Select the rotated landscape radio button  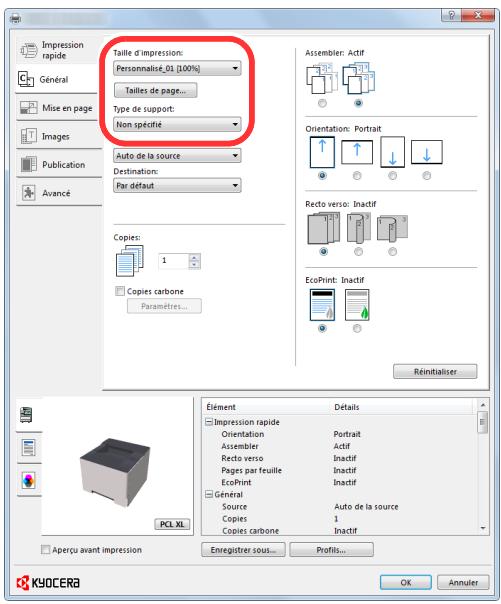pyautogui.click(x=427, y=176)
